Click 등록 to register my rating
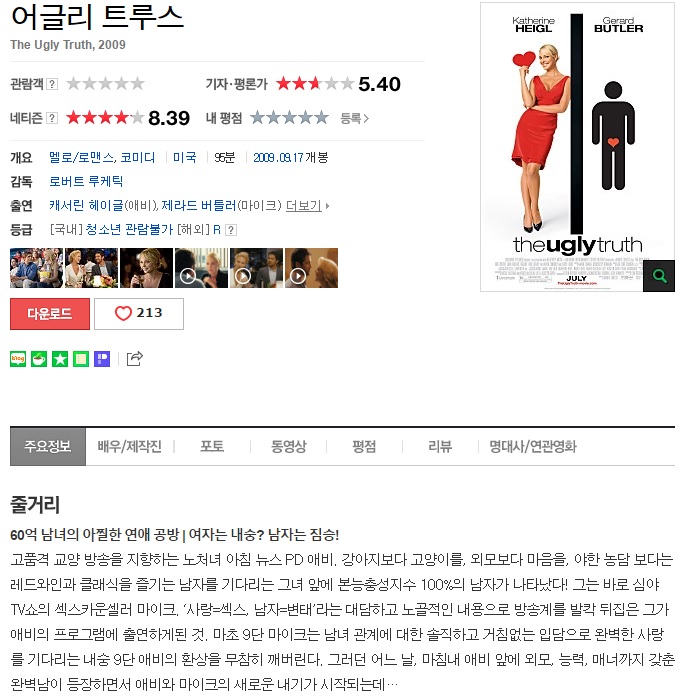Screen dimensions: 688x697 click(x=354, y=118)
